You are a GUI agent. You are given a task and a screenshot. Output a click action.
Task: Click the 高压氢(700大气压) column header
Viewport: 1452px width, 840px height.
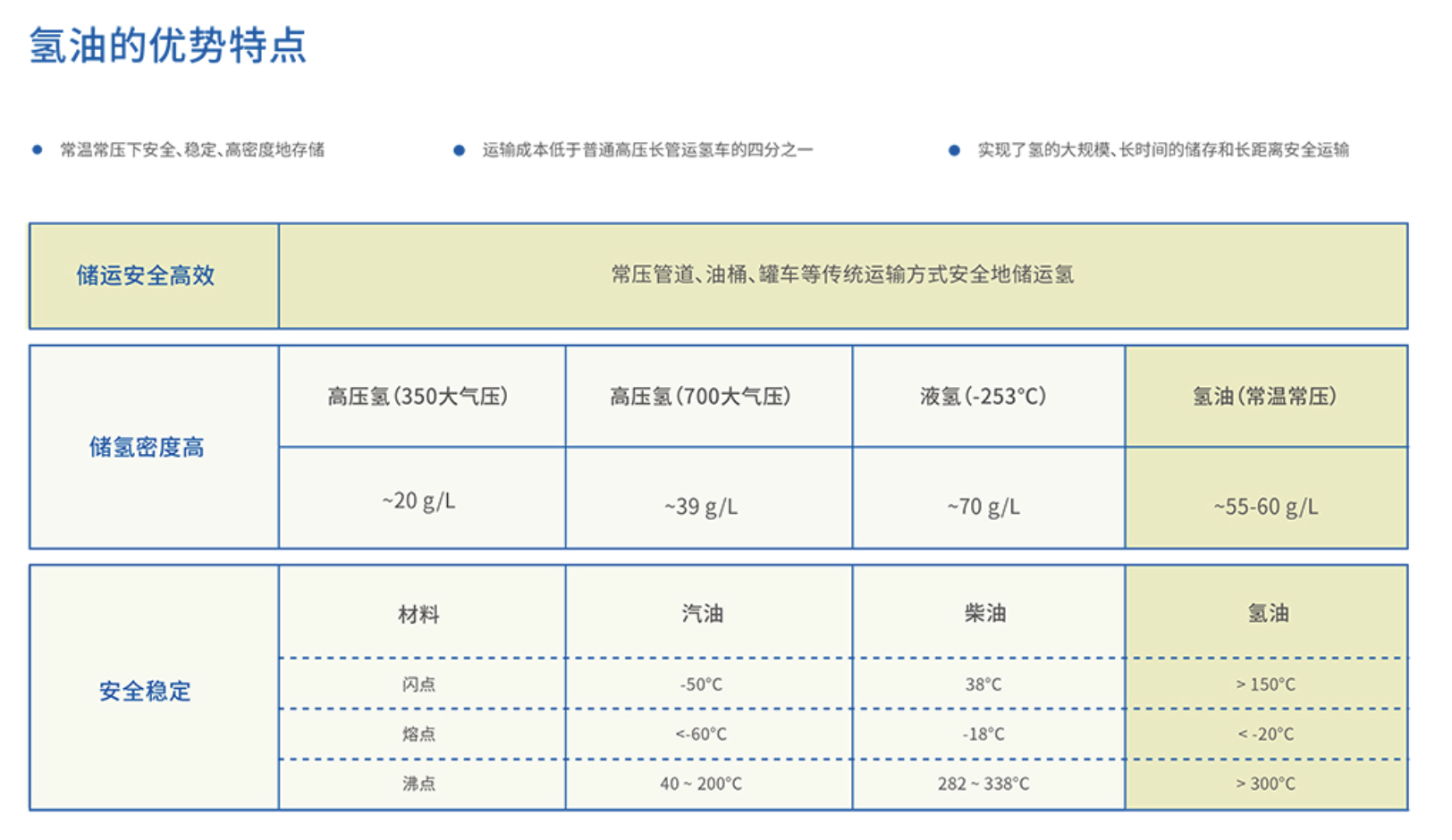[700, 396]
